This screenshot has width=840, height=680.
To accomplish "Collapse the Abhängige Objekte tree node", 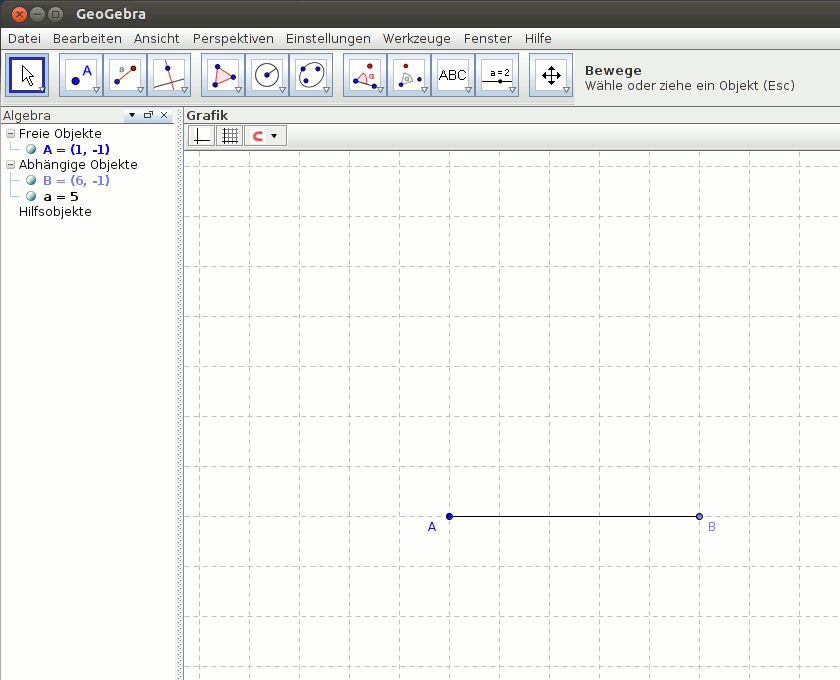I will pos(11,165).
